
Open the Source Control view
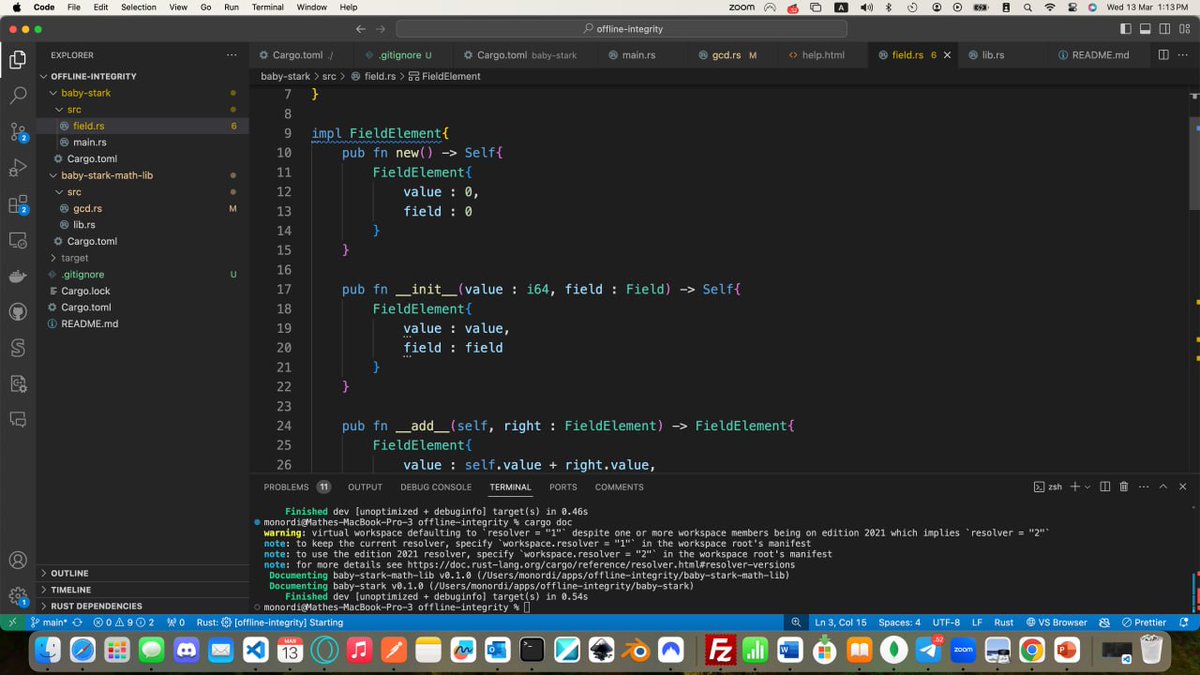(x=18, y=131)
